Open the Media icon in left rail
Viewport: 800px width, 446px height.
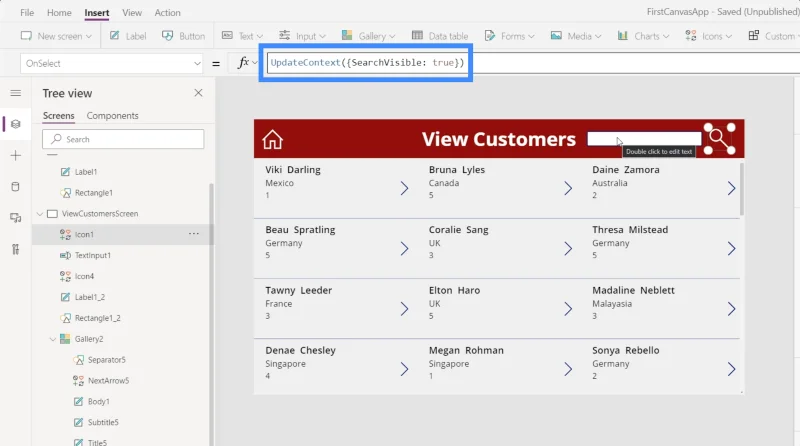click(16, 218)
